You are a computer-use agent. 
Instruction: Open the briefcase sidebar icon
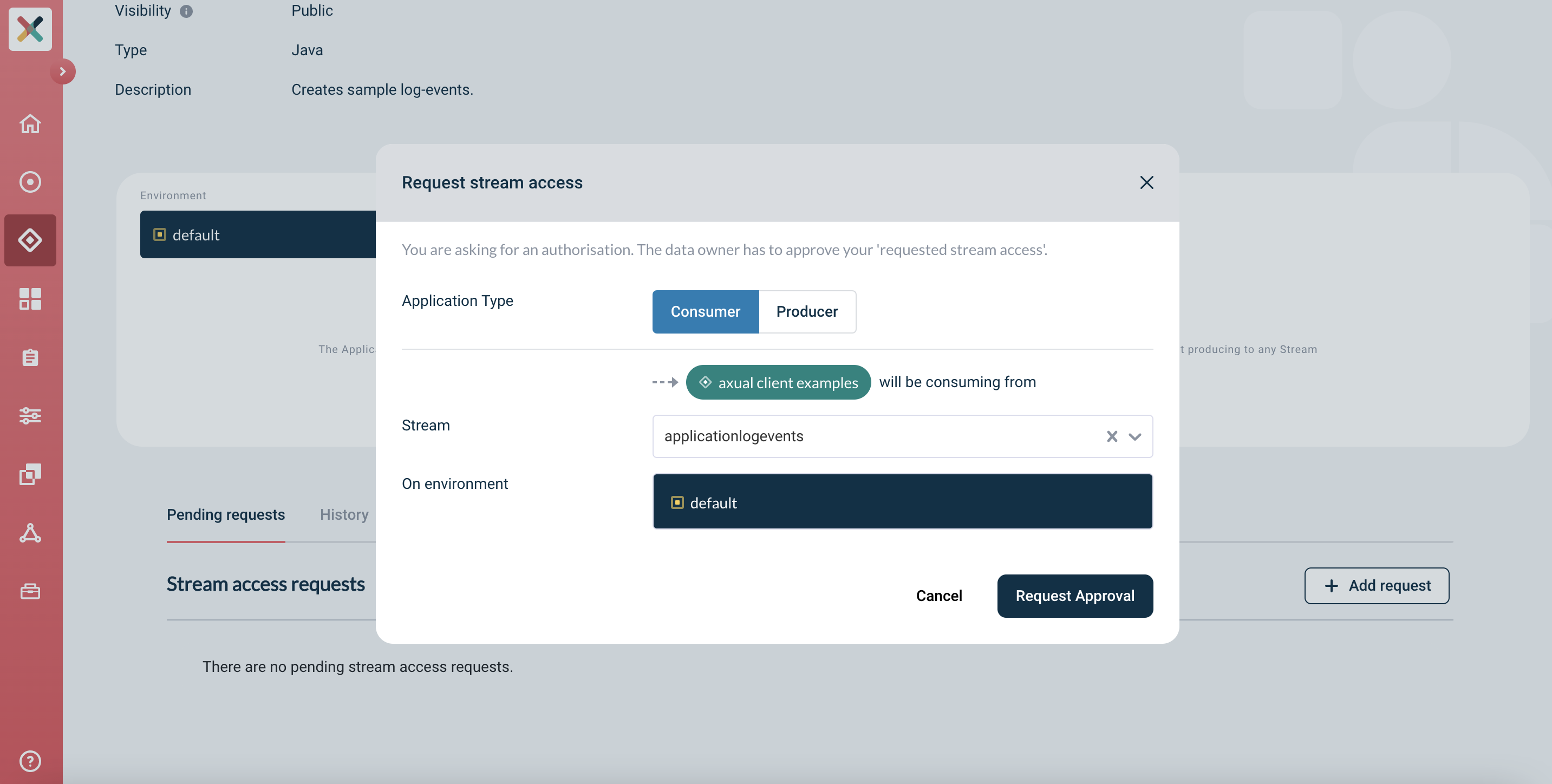pos(30,591)
